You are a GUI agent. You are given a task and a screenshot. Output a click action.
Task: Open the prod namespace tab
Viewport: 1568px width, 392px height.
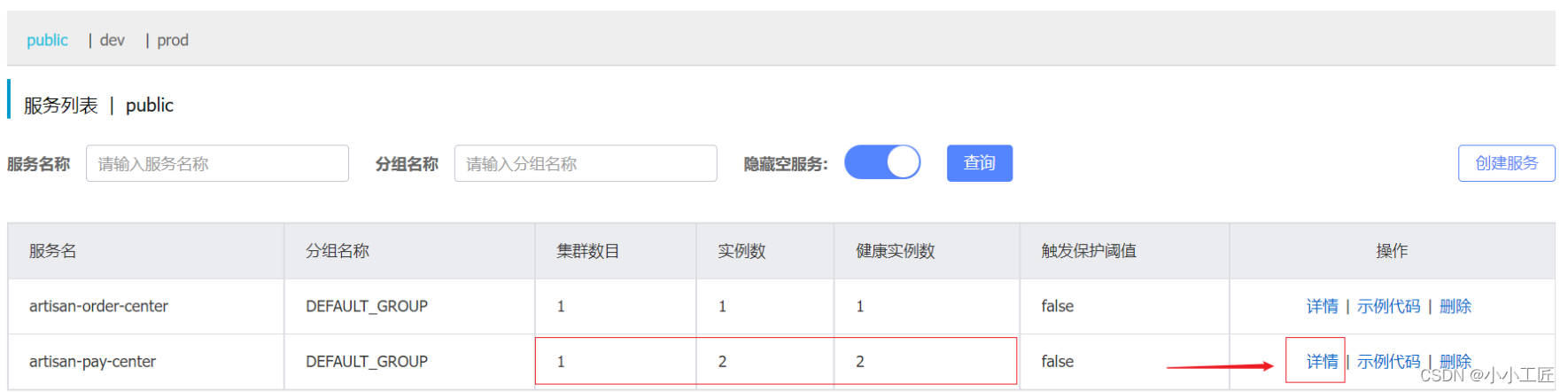pos(173,40)
